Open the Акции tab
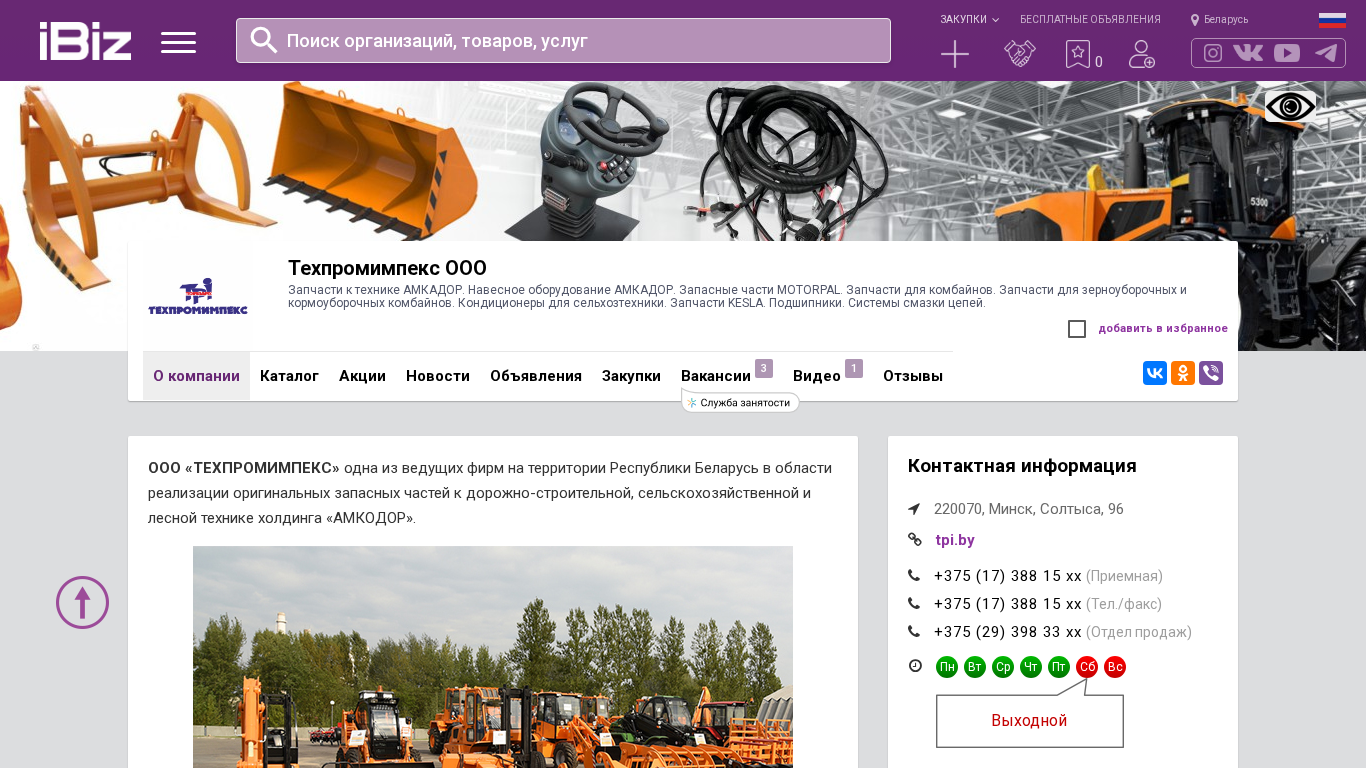This screenshot has height=768, width=1366. pos(362,376)
